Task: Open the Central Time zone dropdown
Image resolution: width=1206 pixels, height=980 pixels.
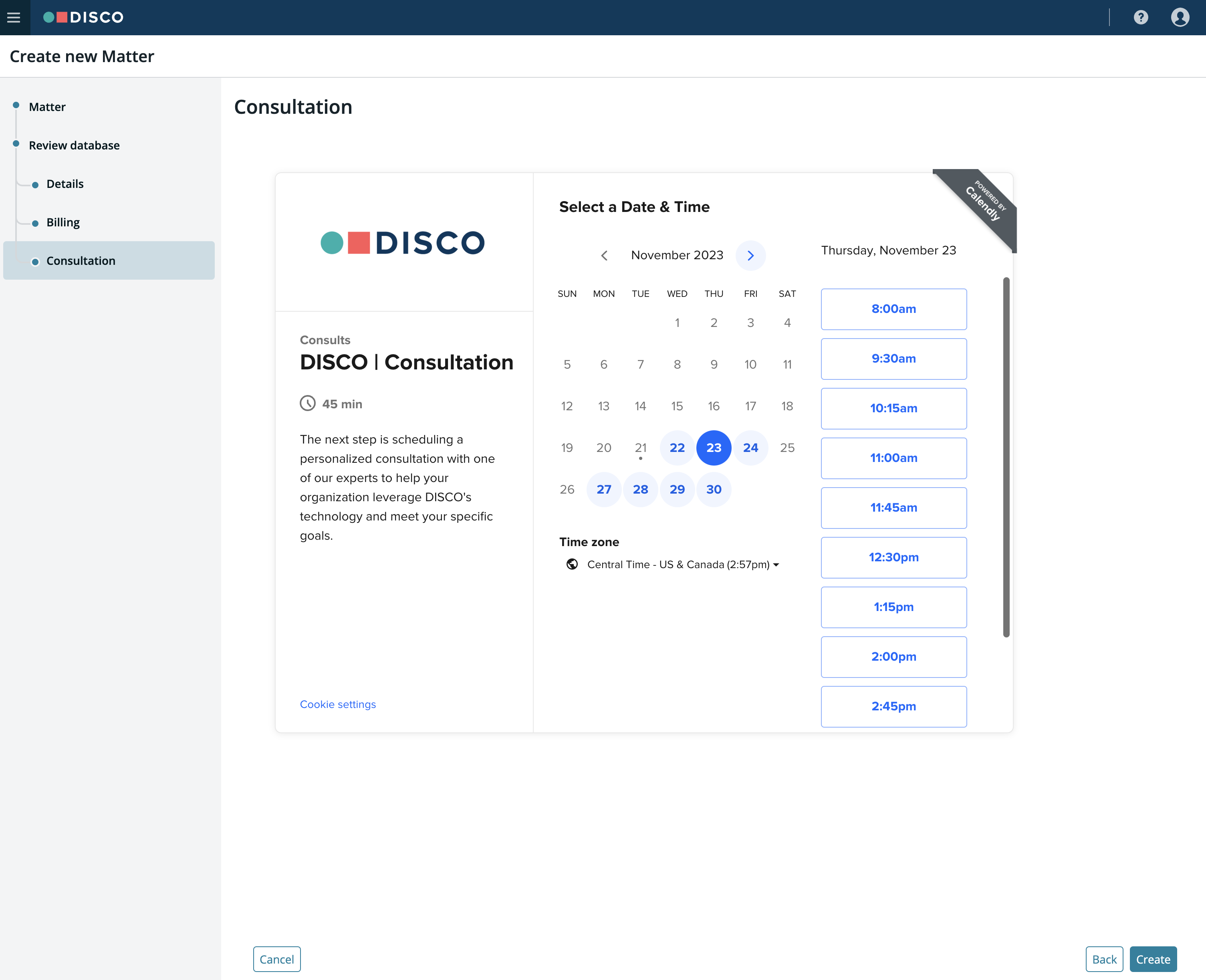Action: tap(683, 565)
